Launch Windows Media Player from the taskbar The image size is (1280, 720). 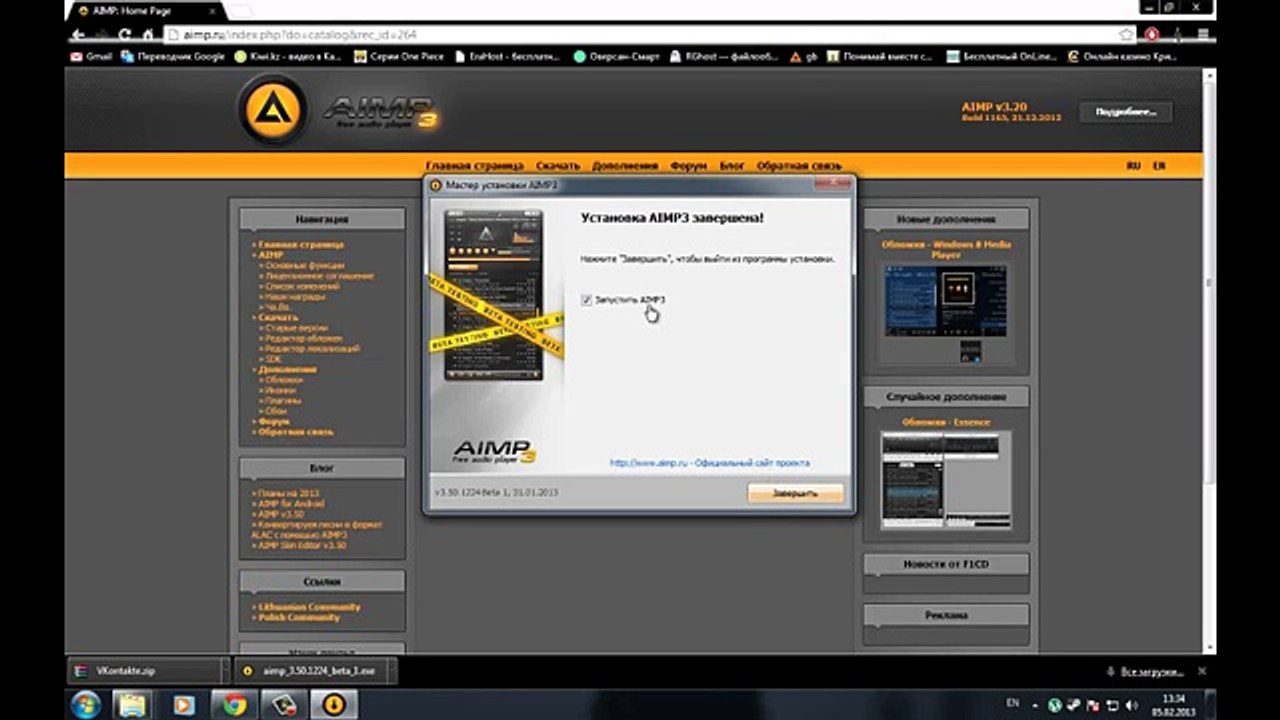click(x=184, y=704)
